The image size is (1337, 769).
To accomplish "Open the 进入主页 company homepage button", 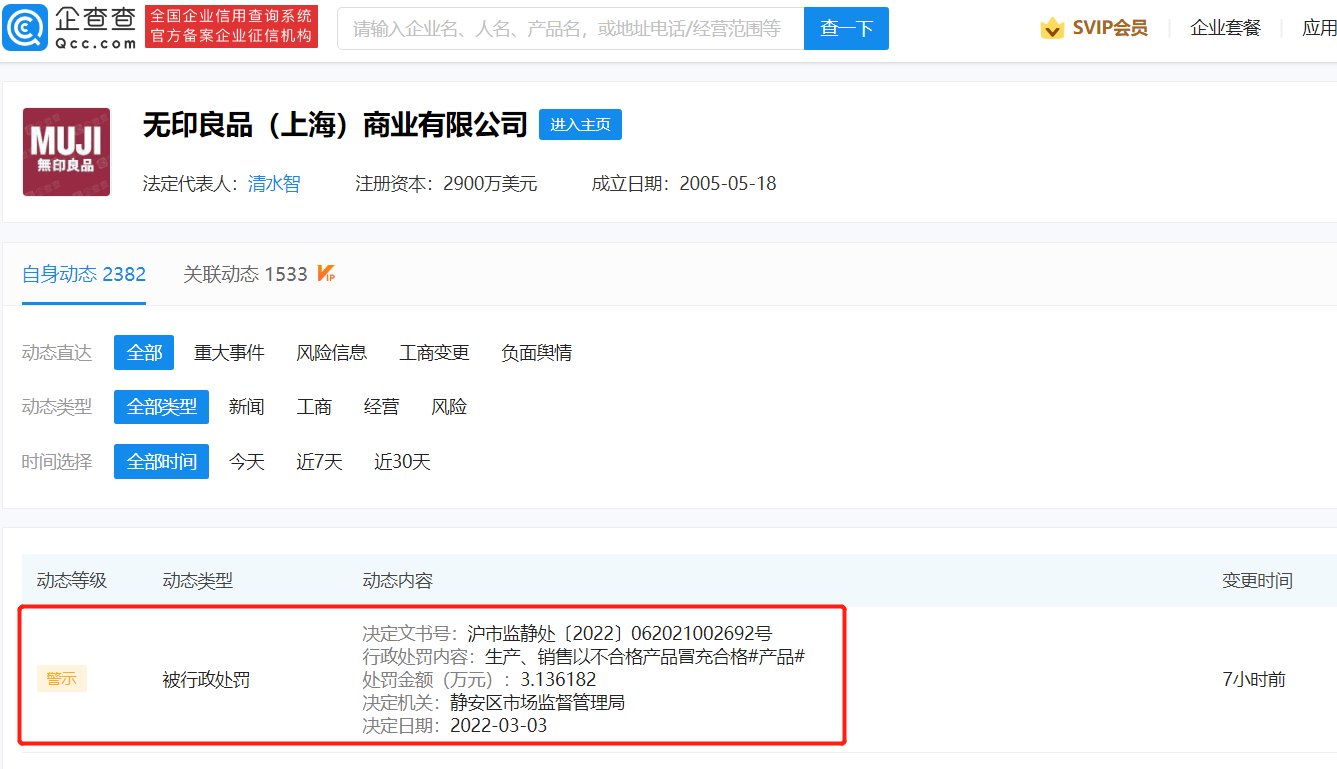I will pyautogui.click(x=580, y=124).
